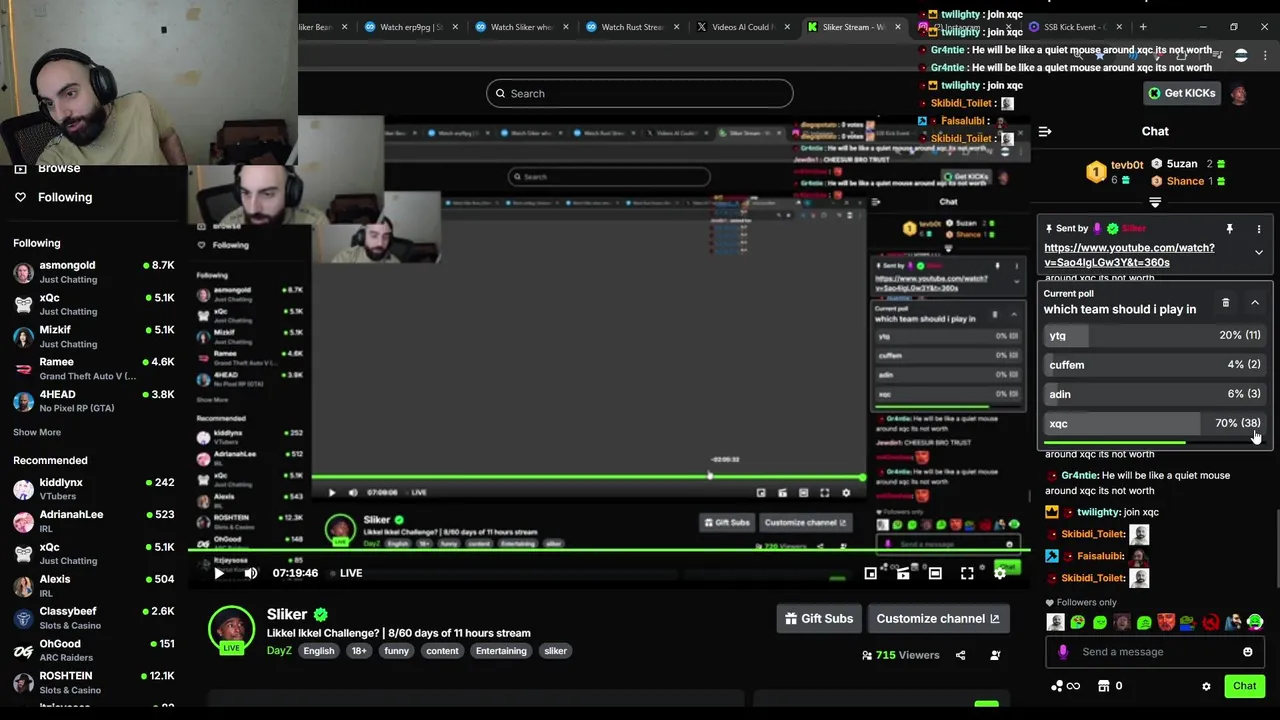Type in Send a message field
Image resolution: width=1280 pixels, height=720 pixels.
click(1155, 652)
